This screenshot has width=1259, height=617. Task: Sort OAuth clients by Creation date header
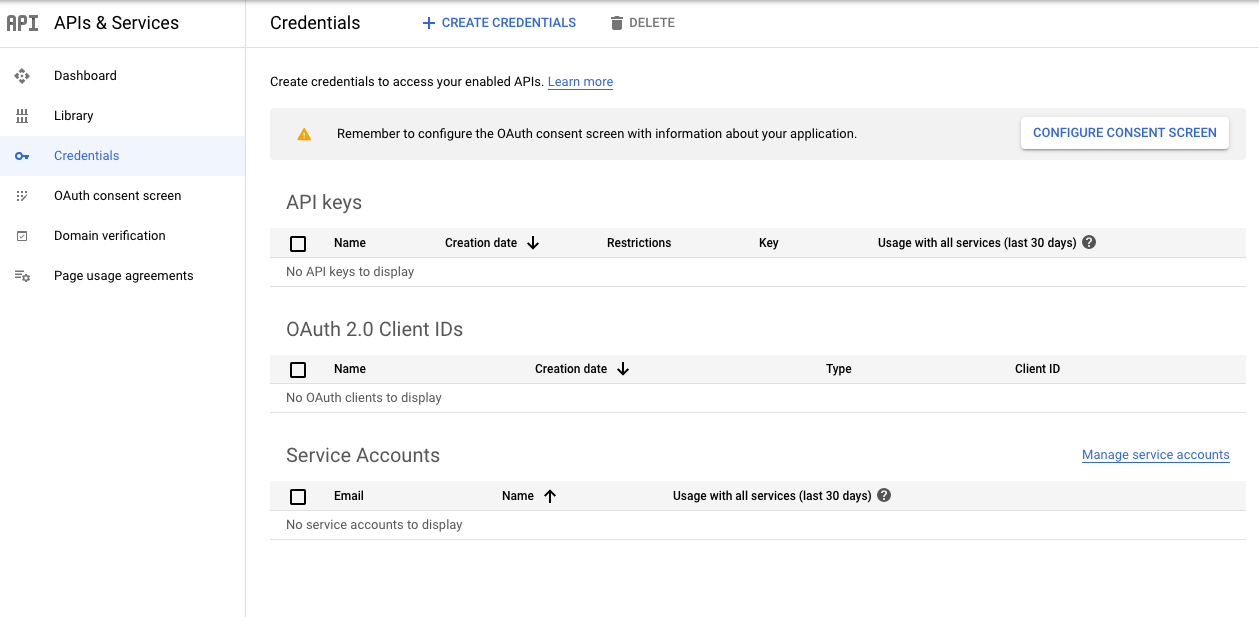[x=571, y=369]
